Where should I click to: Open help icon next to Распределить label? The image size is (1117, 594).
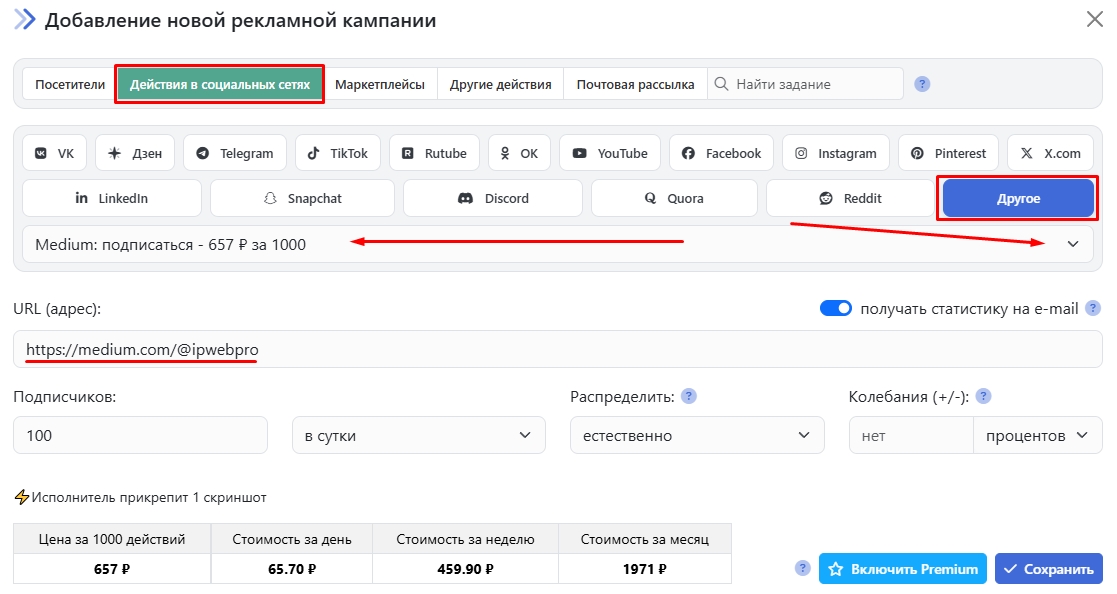point(689,396)
